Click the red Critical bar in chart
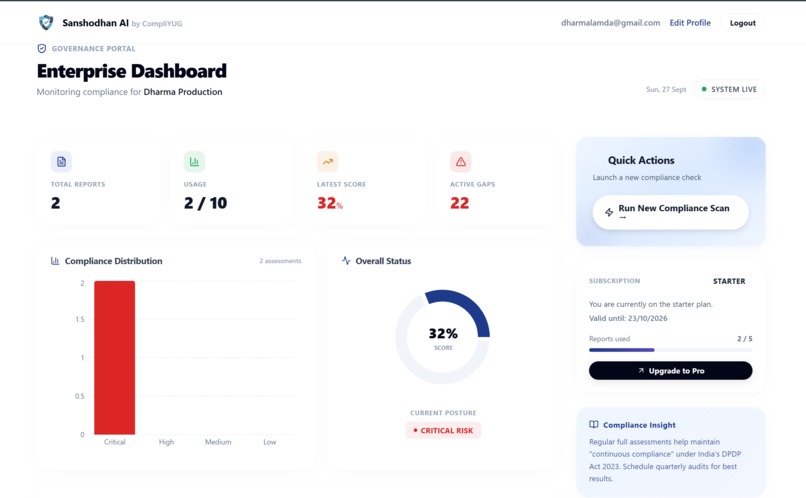Viewport: 806px width, 498px height. pos(115,358)
